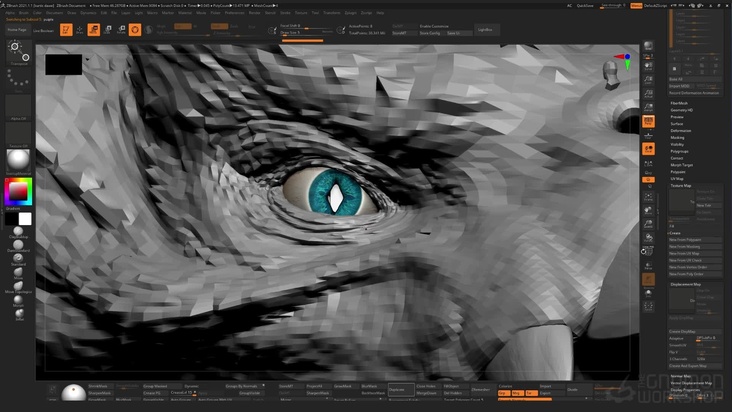Image resolution: width=732 pixels, height=412 pixels.
Task: Click the Frame icon on right shelf
Action: pos(648,197)
